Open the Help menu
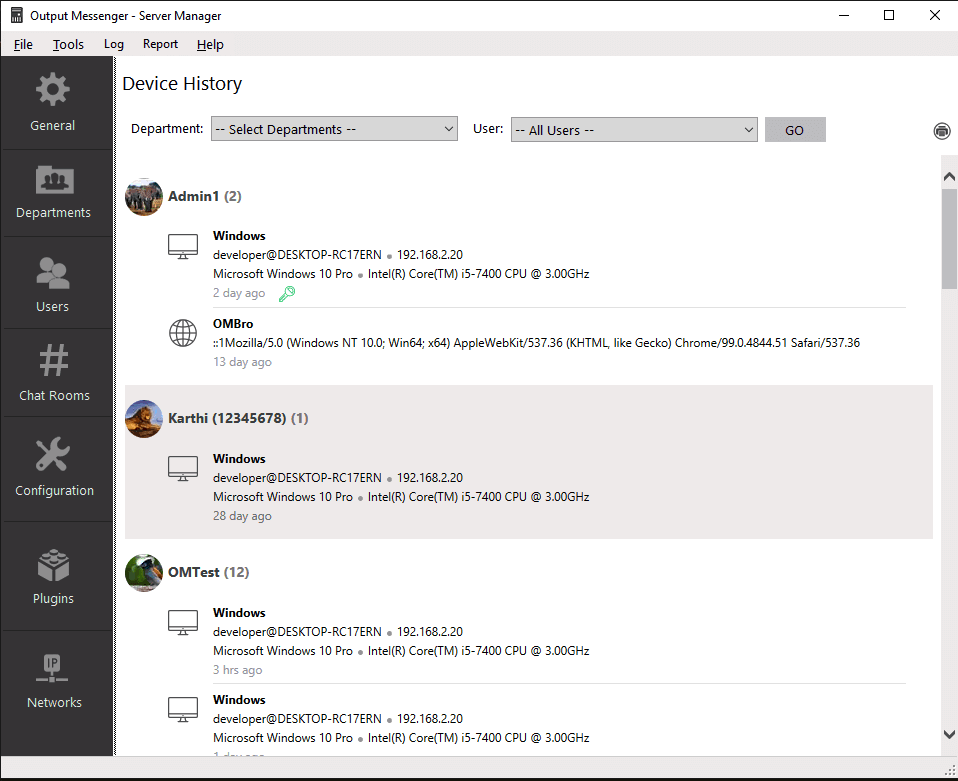This screenshot has height=781, width=958. coord(210,45)
